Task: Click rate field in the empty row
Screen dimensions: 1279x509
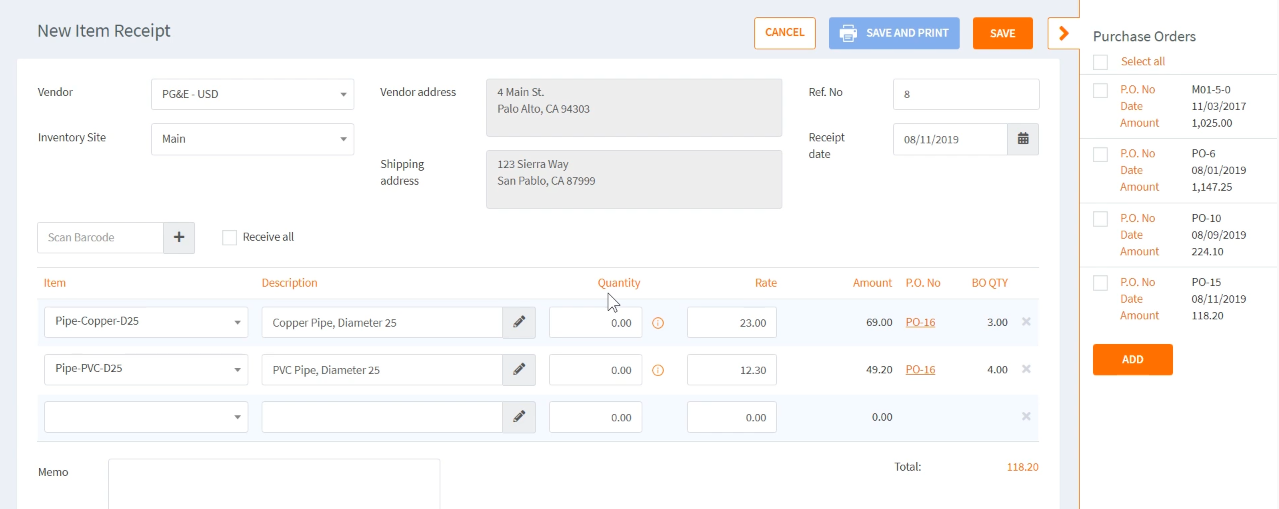Action: pyautogui.click(x=732, y=417)
